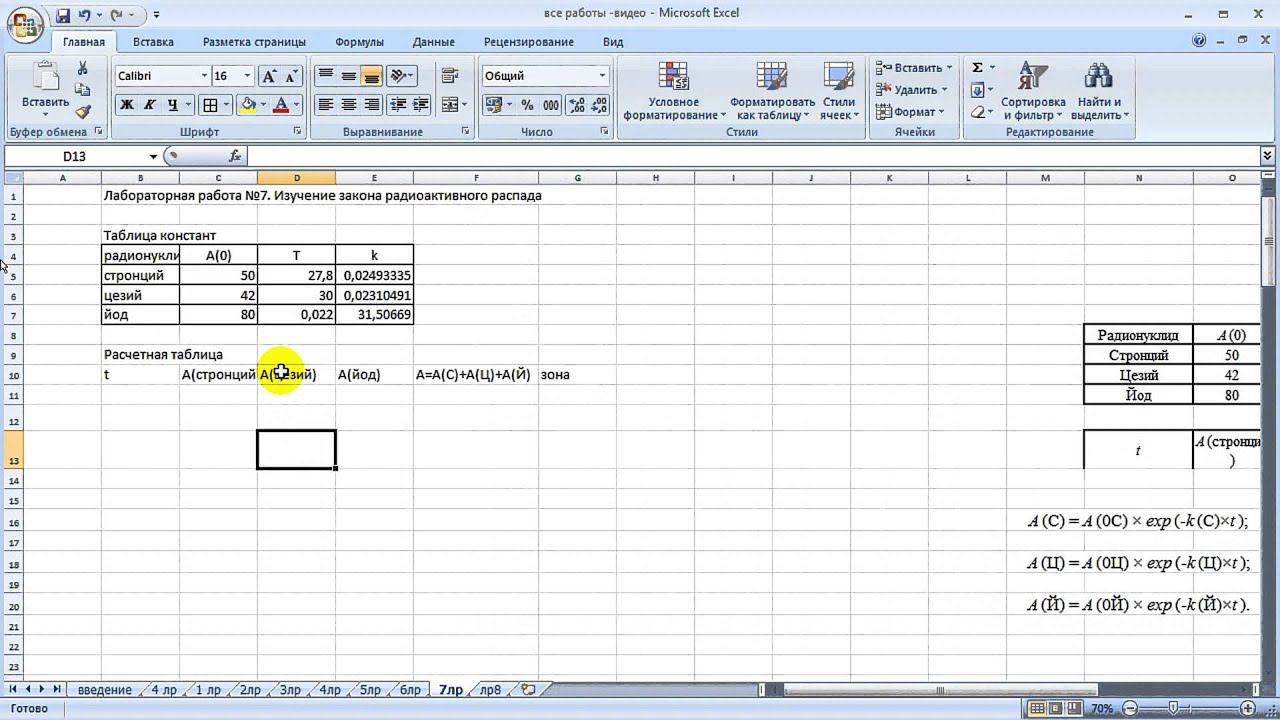
Task: Open the Рецензирование tab
Action: pyautogui.click(x=528, y=42)
